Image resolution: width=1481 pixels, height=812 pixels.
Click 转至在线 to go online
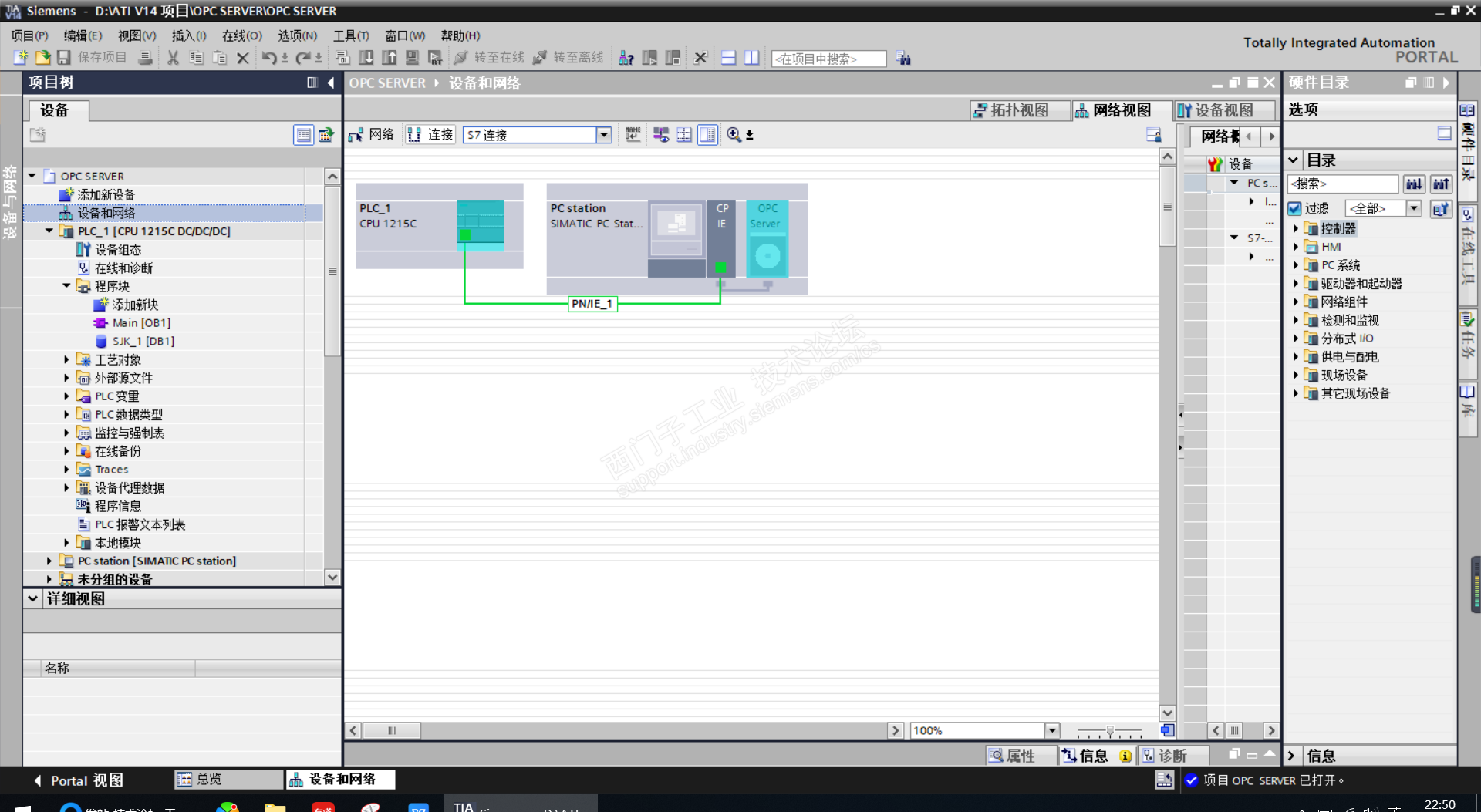[x=489, y=58]
